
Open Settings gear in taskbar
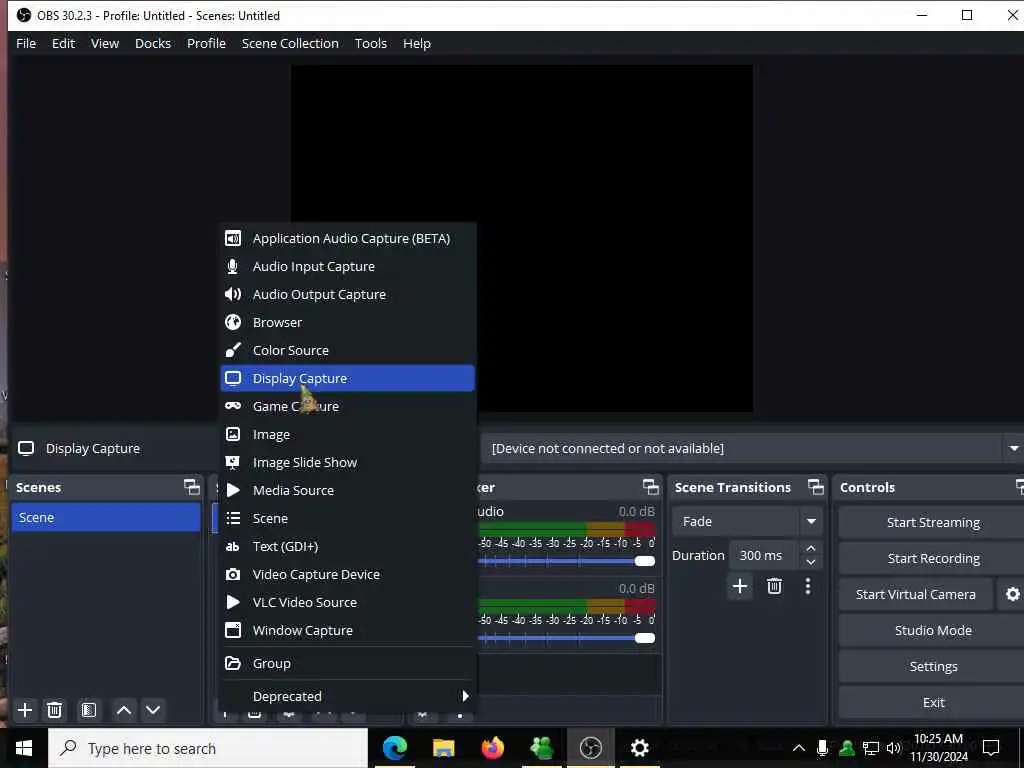pyautogui.click(x=639, y=748)
